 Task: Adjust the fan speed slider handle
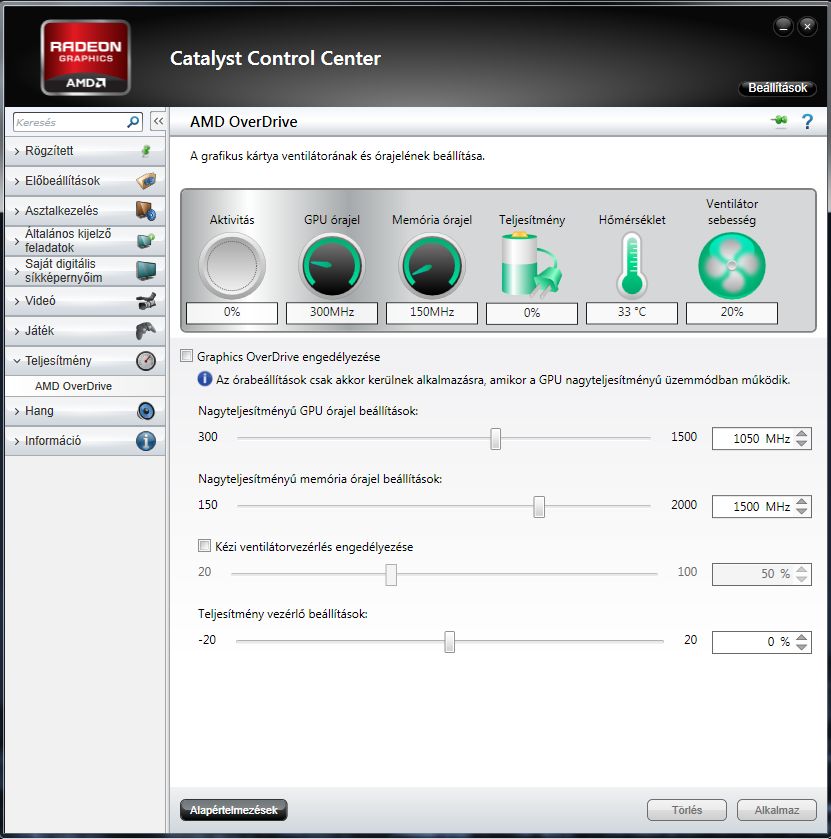coord(391,575)
